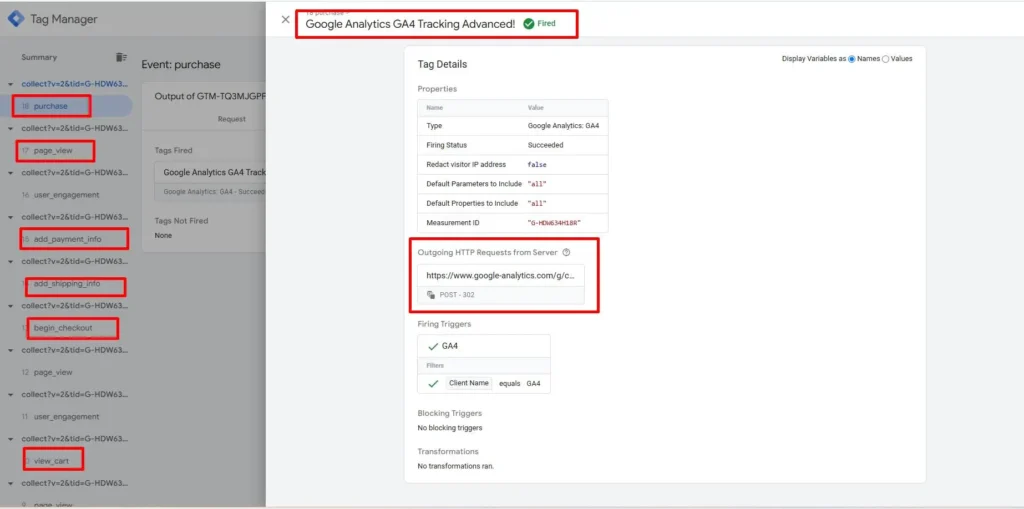Click the Tag Manager logo icon
This screenshot has width=1024, height=509.
click(16, 19)
